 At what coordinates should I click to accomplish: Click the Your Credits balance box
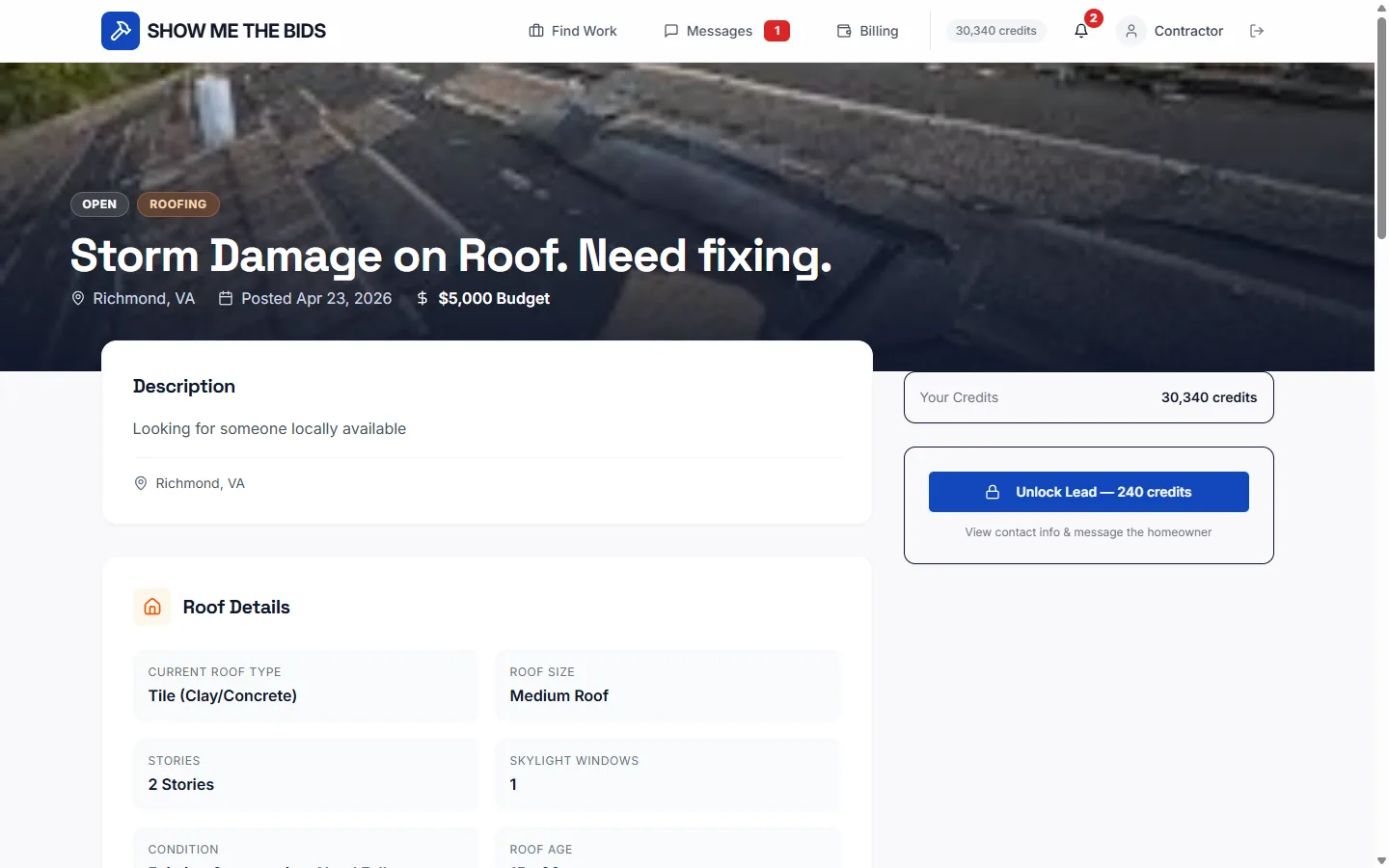(1089, 397)
